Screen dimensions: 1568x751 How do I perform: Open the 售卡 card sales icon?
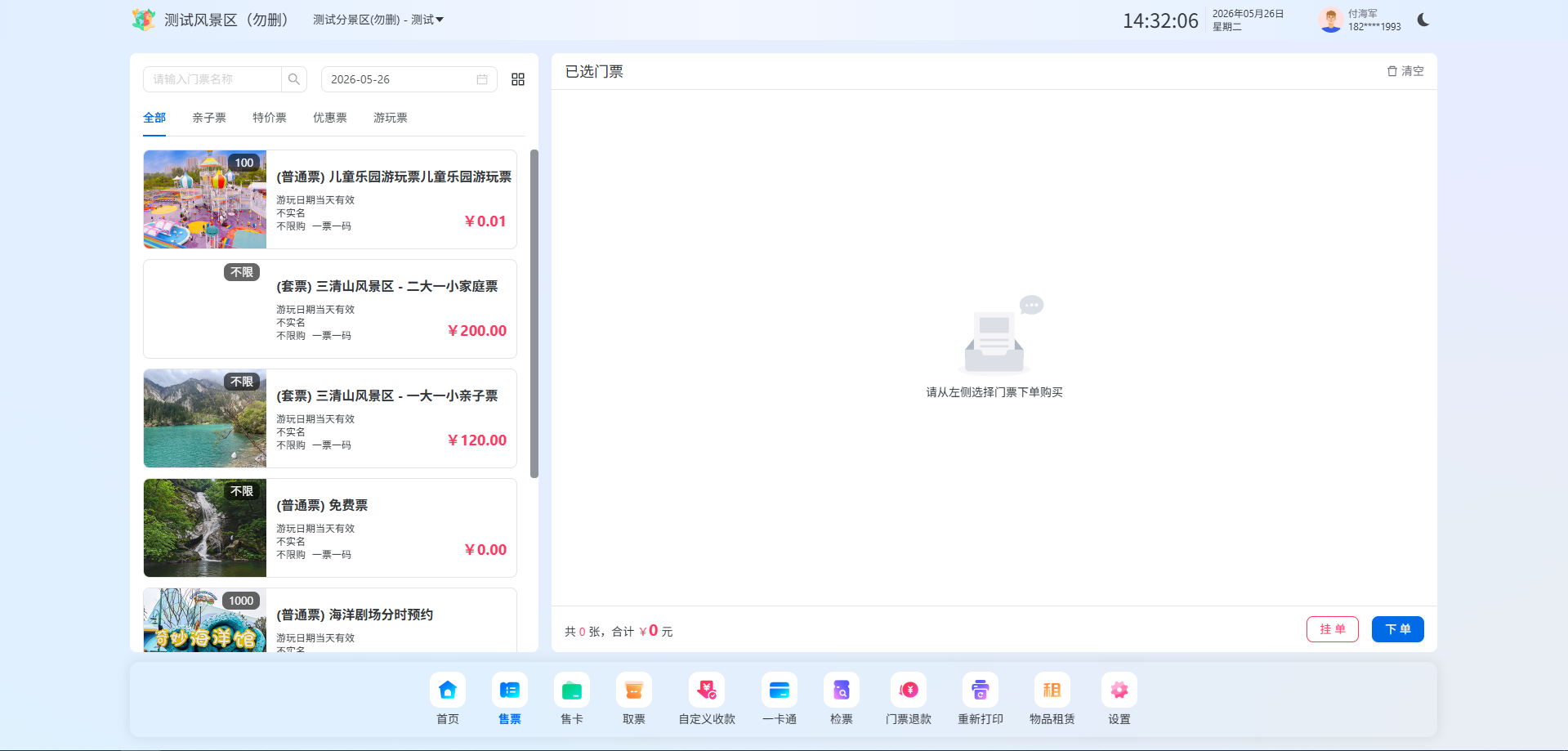572,691
